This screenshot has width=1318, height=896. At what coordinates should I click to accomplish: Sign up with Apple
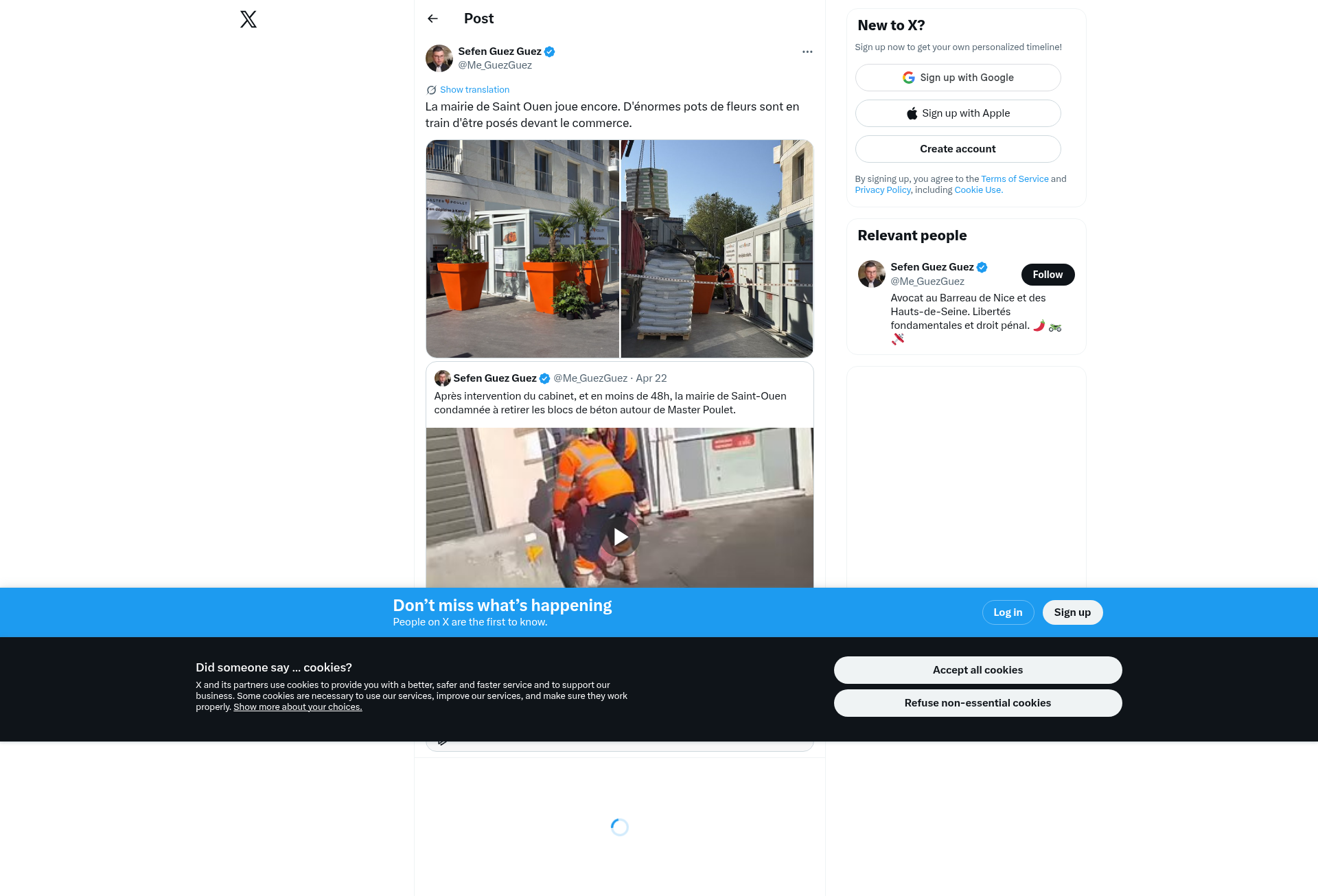(x=958, y=113)
